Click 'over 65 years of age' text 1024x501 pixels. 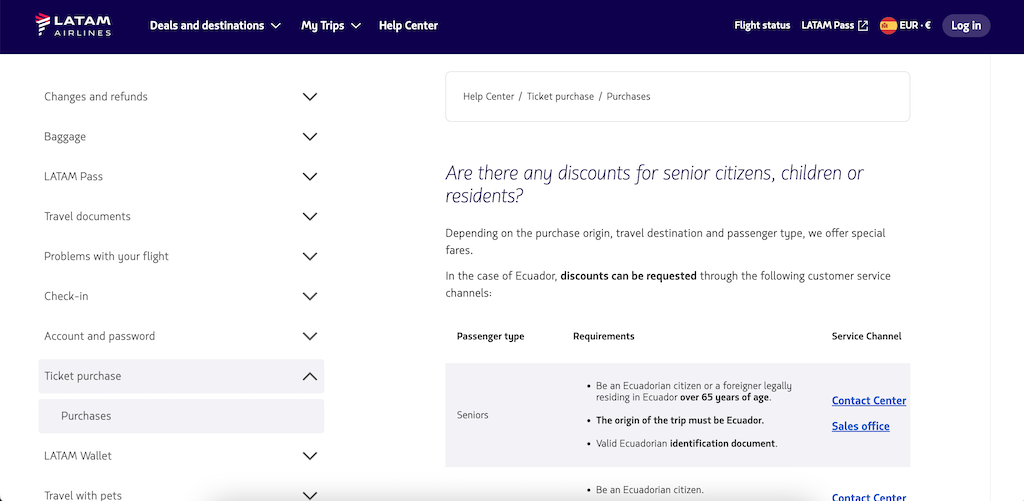pyautogui.click(x=726, y=397)
